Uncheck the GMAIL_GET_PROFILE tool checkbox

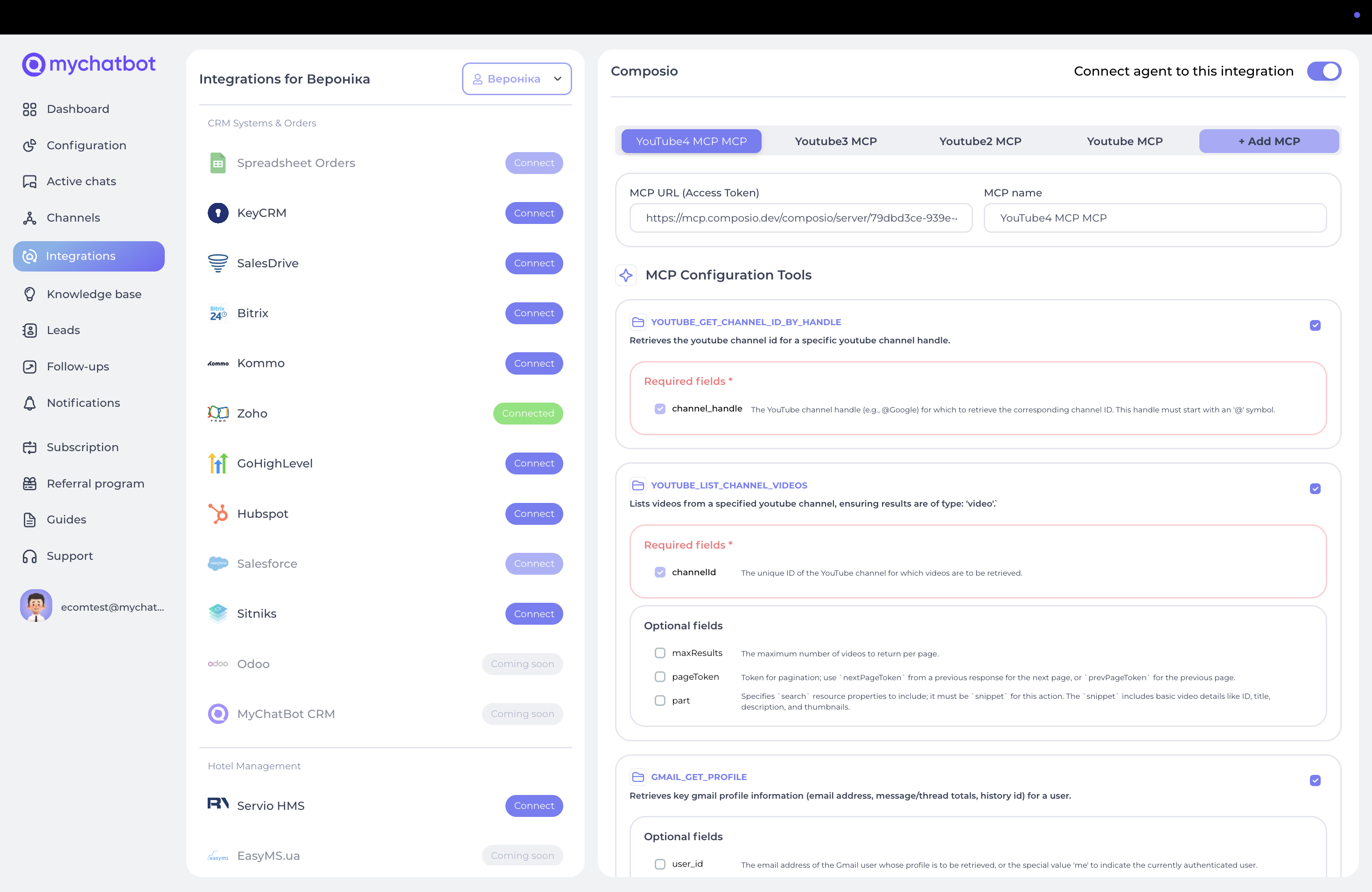pos(1315,780)
